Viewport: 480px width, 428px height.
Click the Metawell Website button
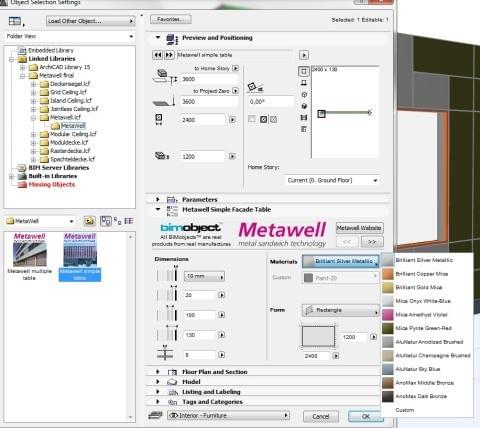tap(359, 228)
